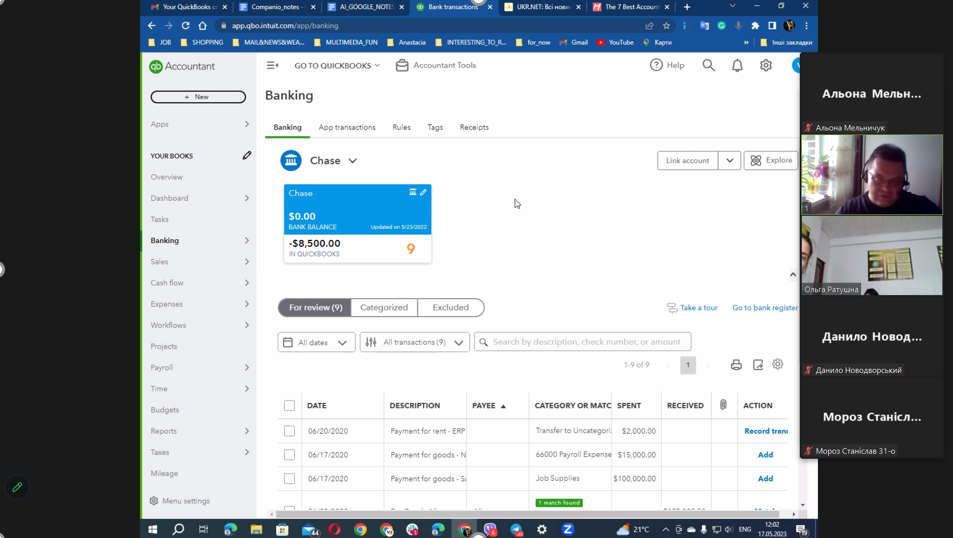
Task: Click the Explore button
Action: (771, 160)
